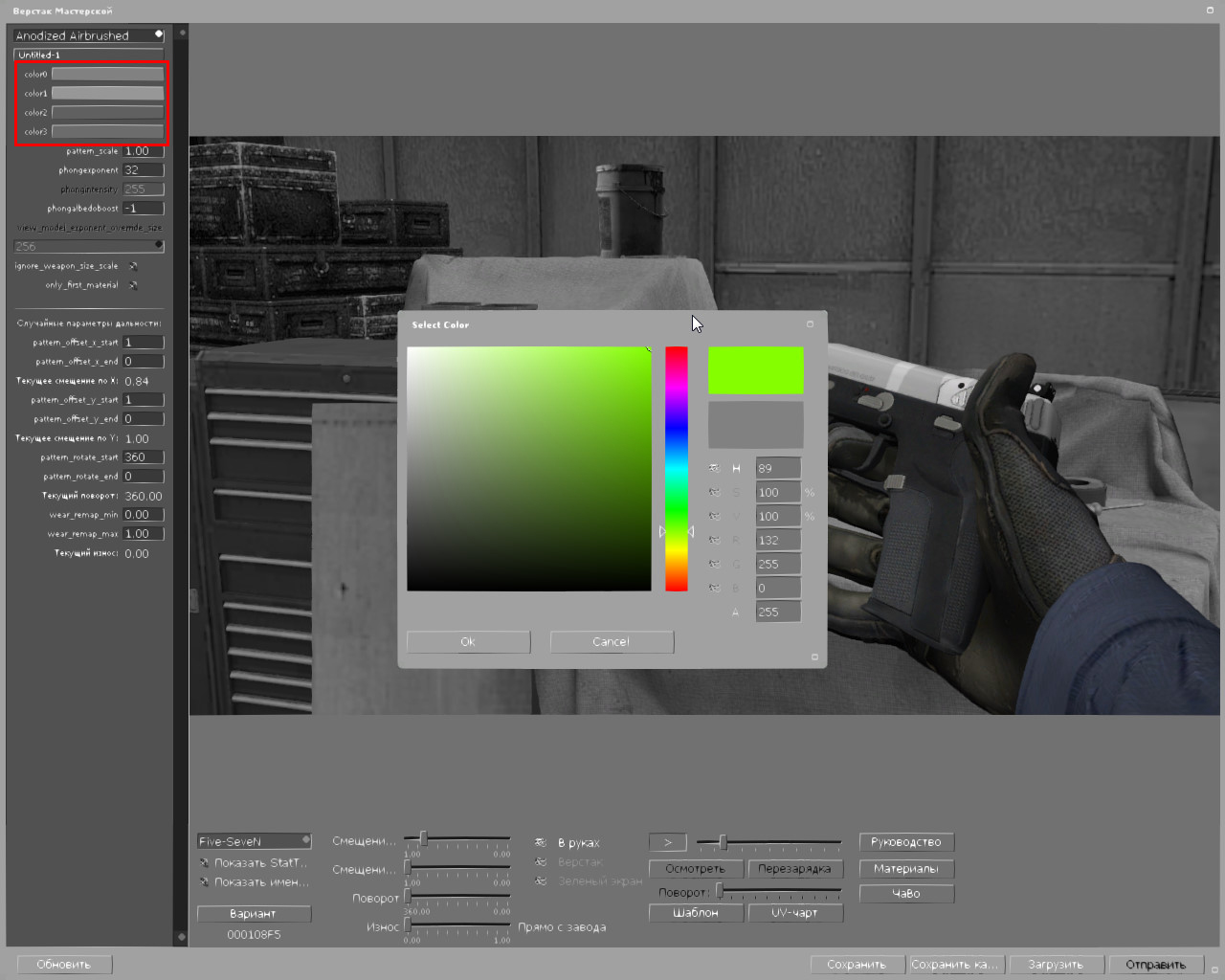Click the Шаблон button

(696, 913)
